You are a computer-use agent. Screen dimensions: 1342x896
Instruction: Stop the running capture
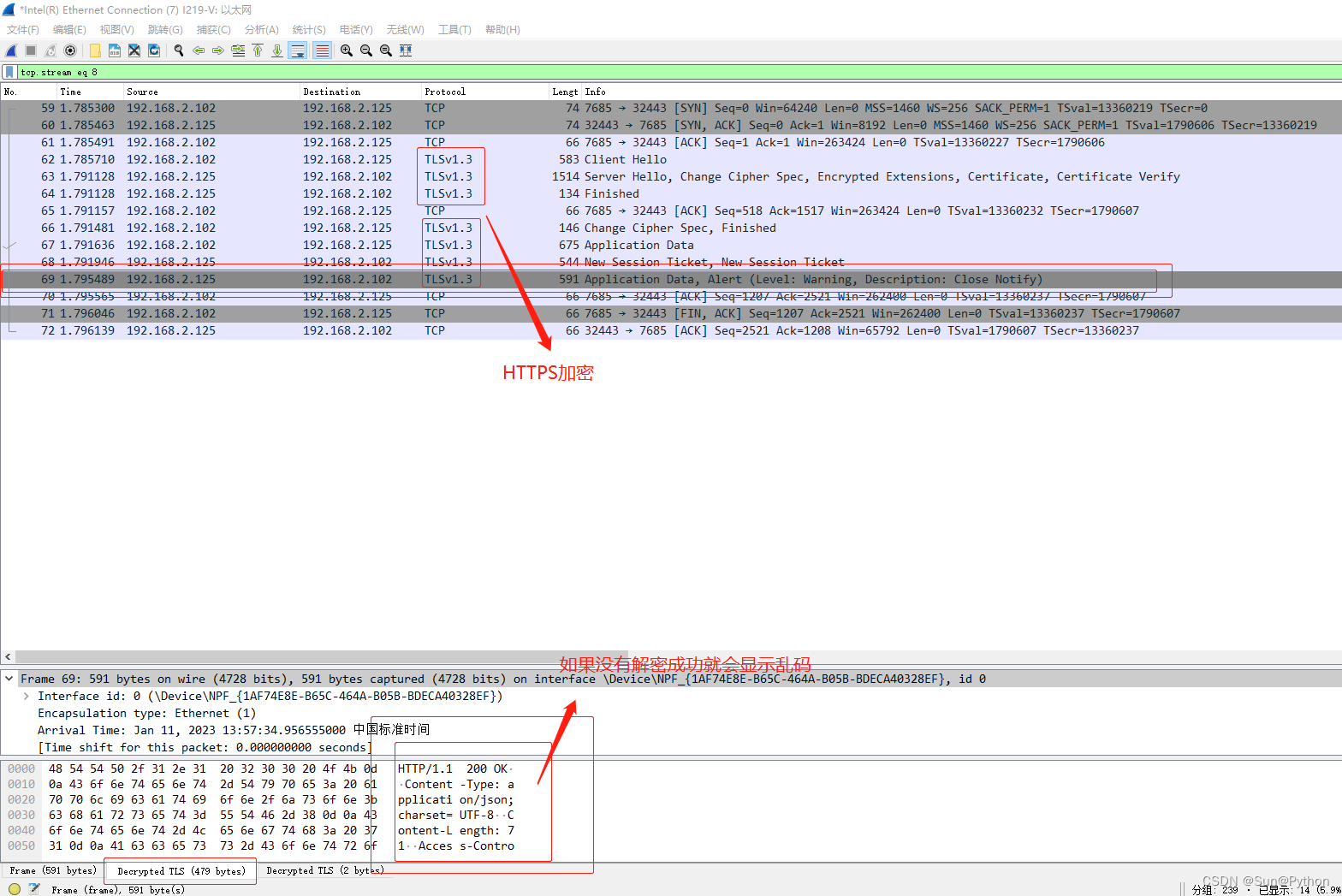pos(31,50)
